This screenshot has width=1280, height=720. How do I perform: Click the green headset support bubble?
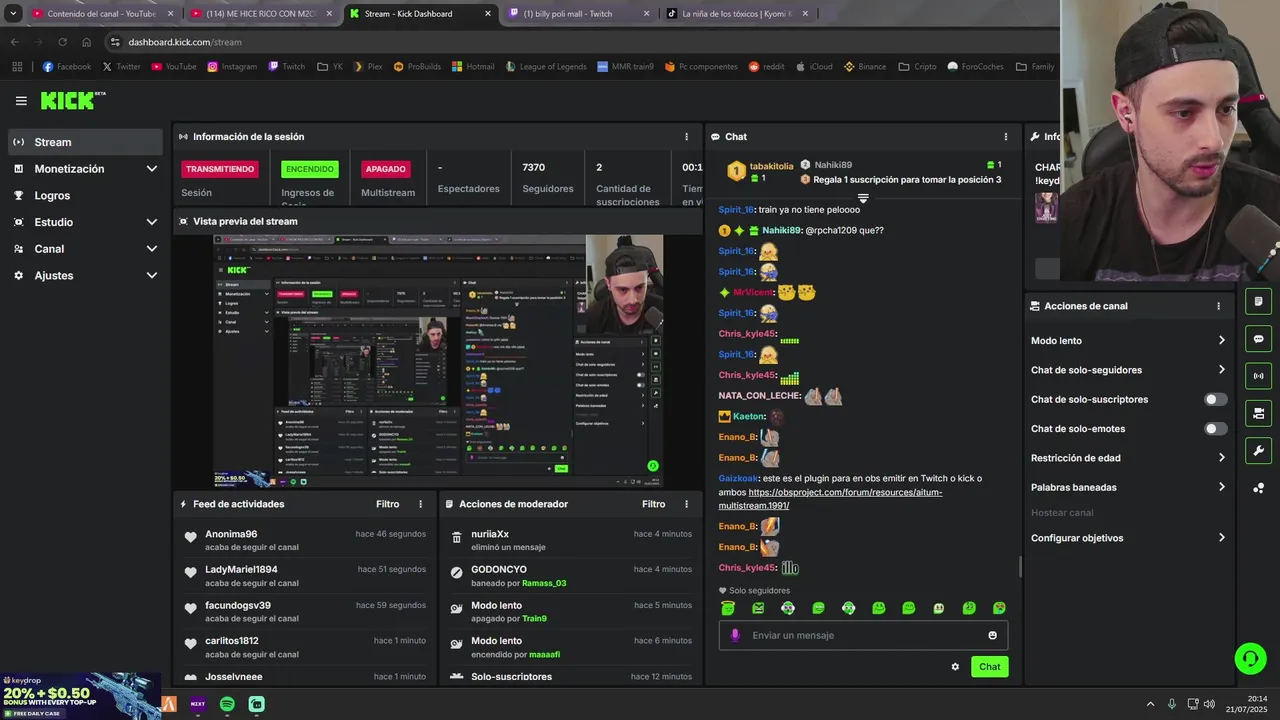(1250, 658)
